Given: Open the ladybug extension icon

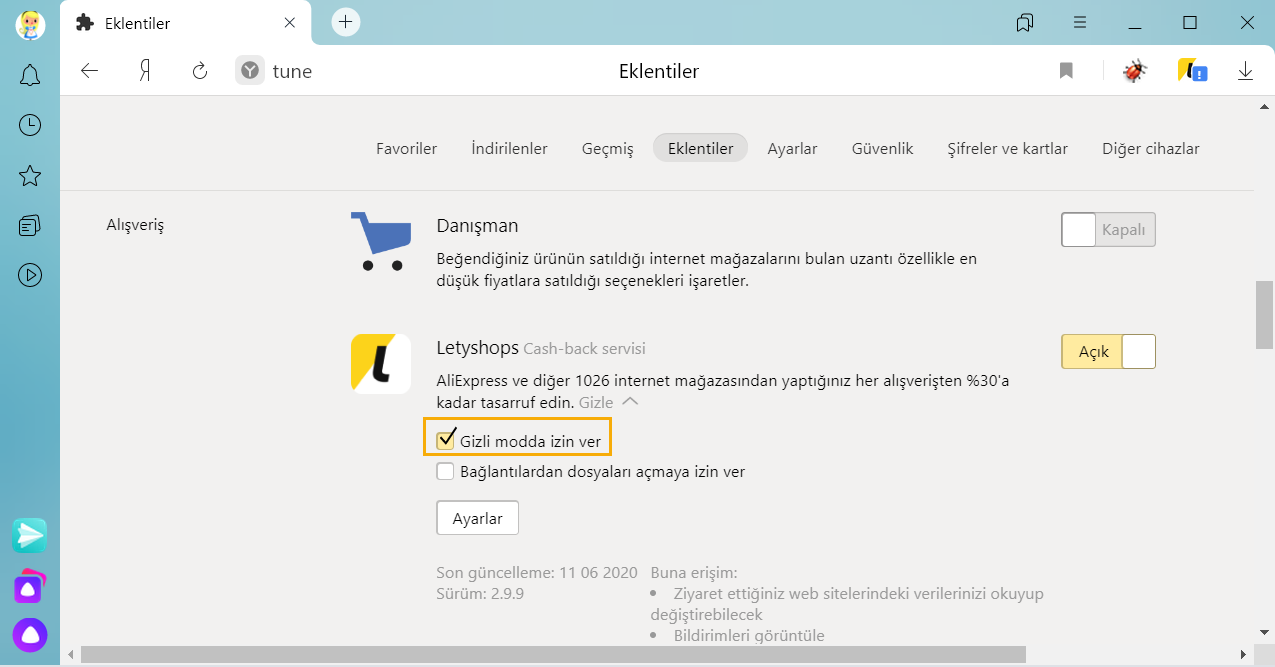Looking at the screenshot, I should click(x=1134, y=71).
